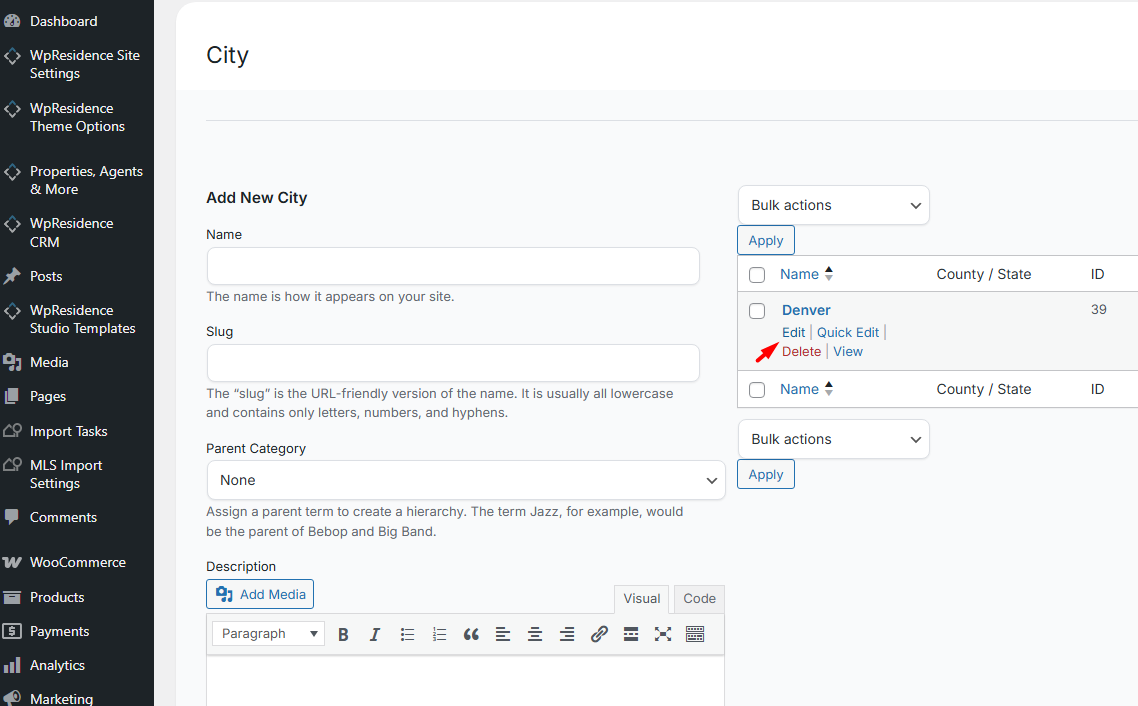
Task: Insert a bulleted list in the description
Action: (407, 634)
